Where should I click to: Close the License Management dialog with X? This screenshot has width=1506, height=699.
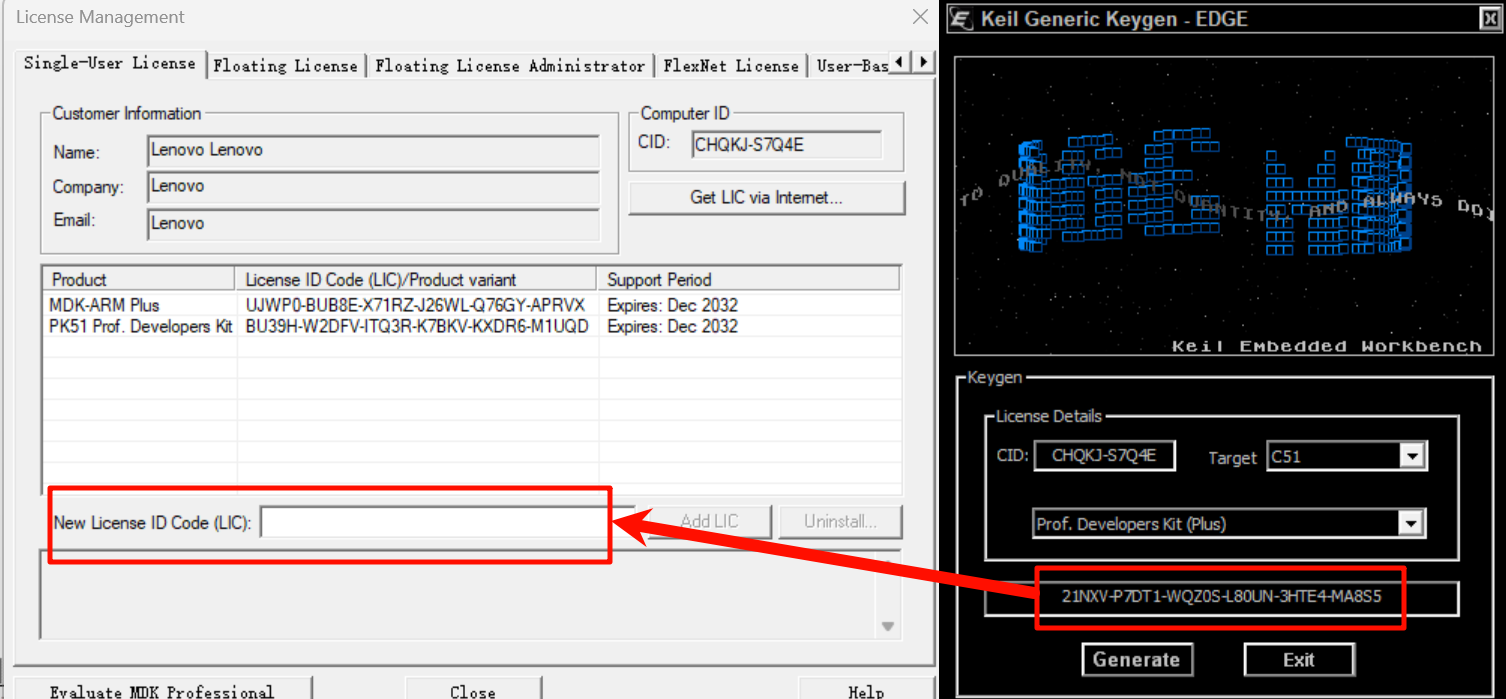(x=920, y=17)
